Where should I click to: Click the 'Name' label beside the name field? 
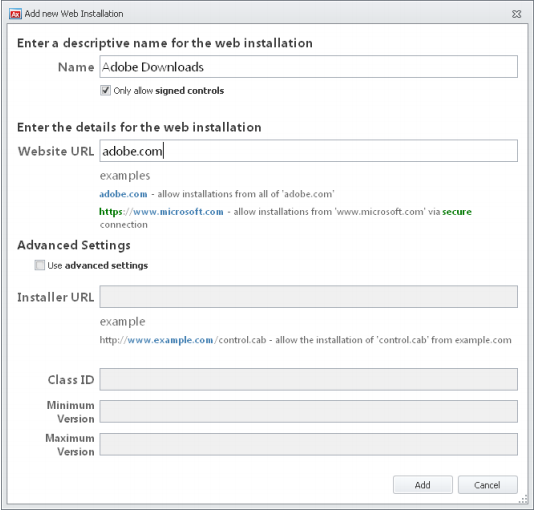pyautogui.click(x=76, y=67)
